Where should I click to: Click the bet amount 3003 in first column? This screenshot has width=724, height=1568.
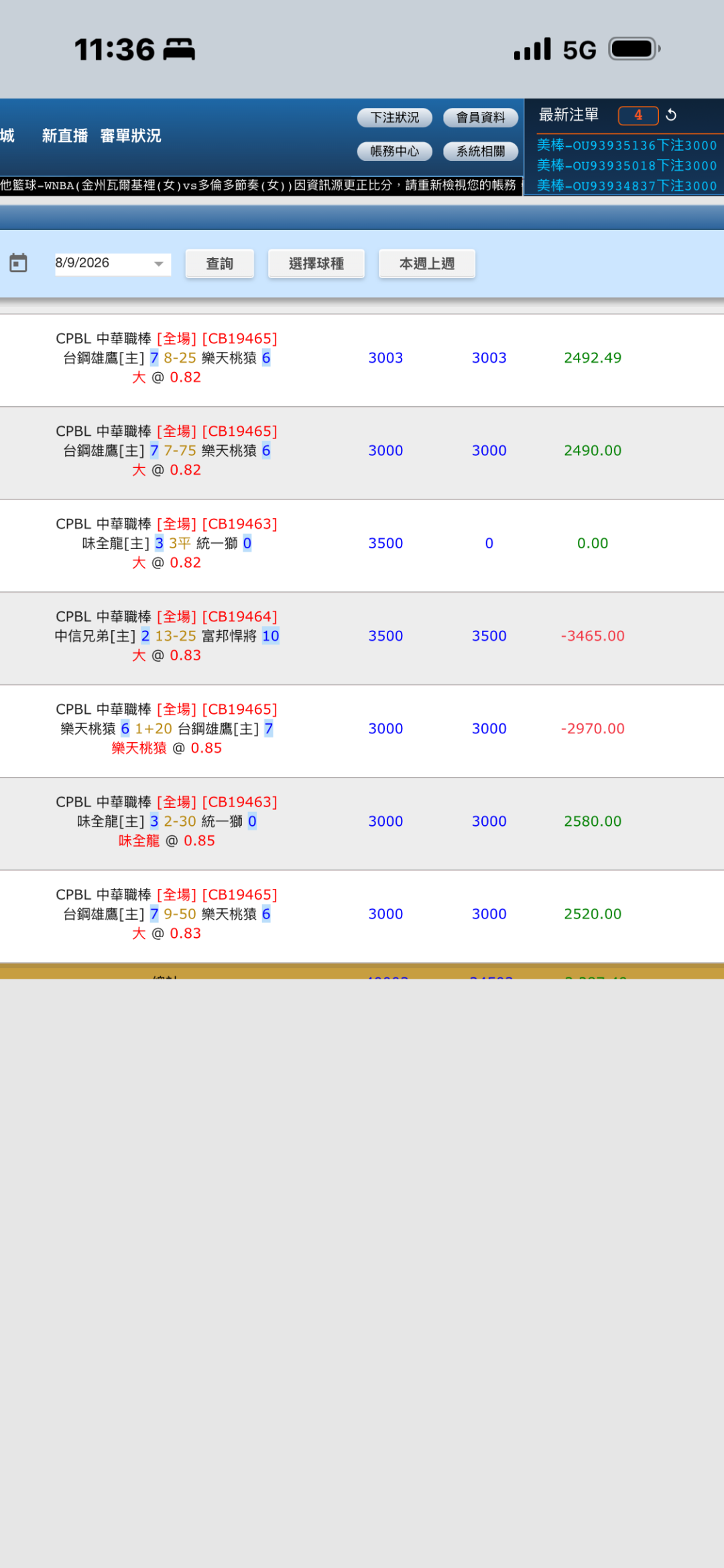385,358
